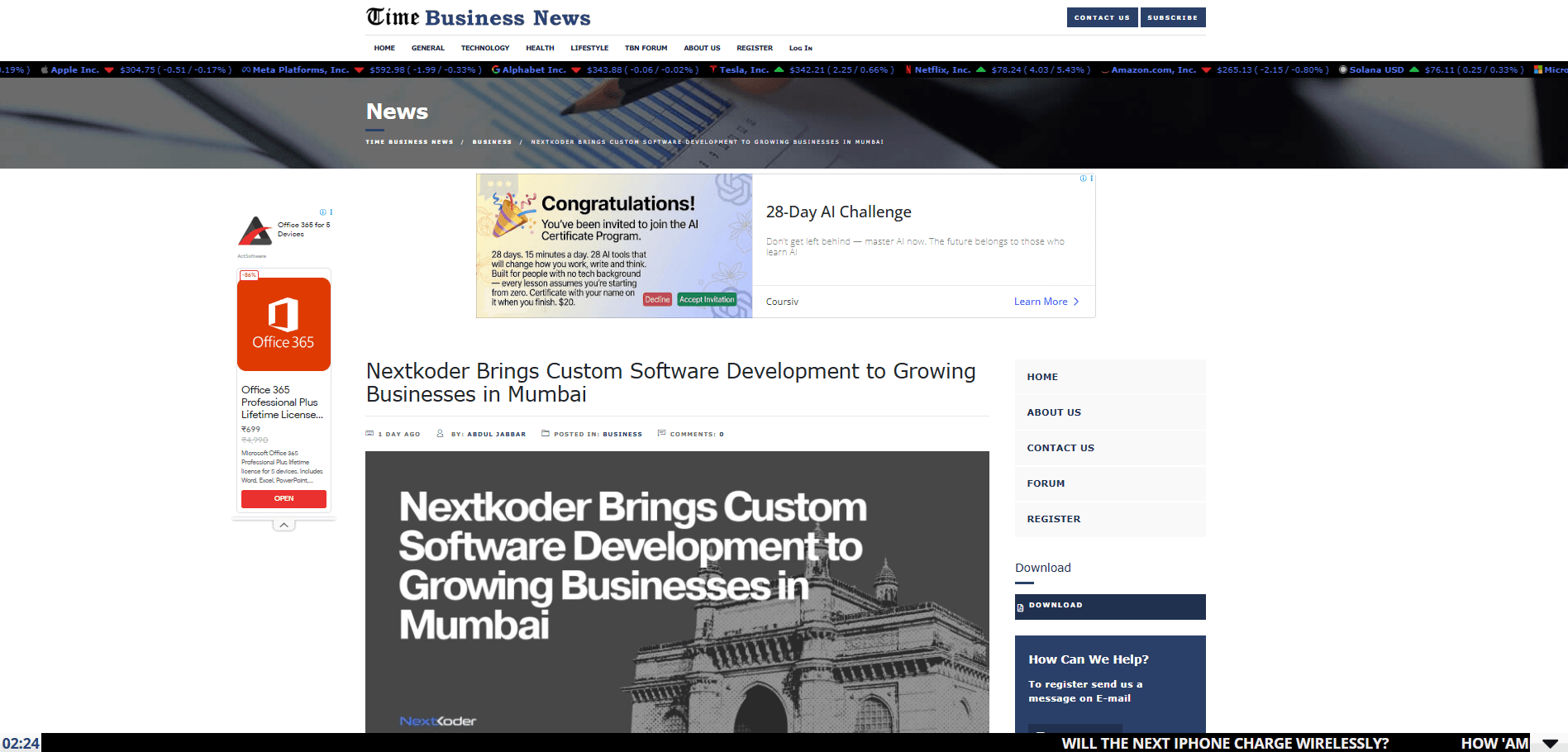Click the SUBSCRIBE header button
The image size is (1568, 752).
click(1172, 17)
